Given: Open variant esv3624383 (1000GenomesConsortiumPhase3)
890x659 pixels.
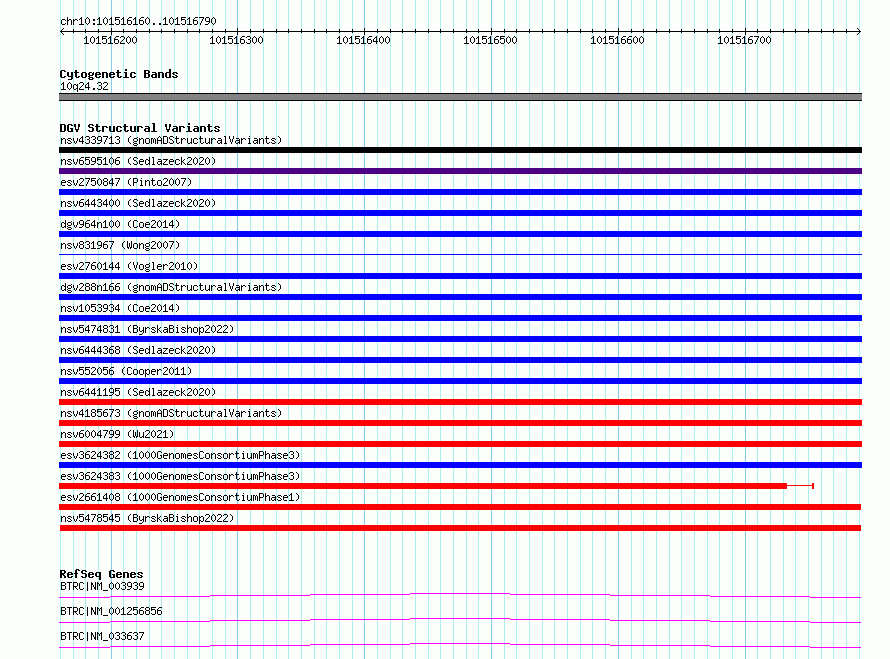Looking at the screenshot, I should 180,476.
